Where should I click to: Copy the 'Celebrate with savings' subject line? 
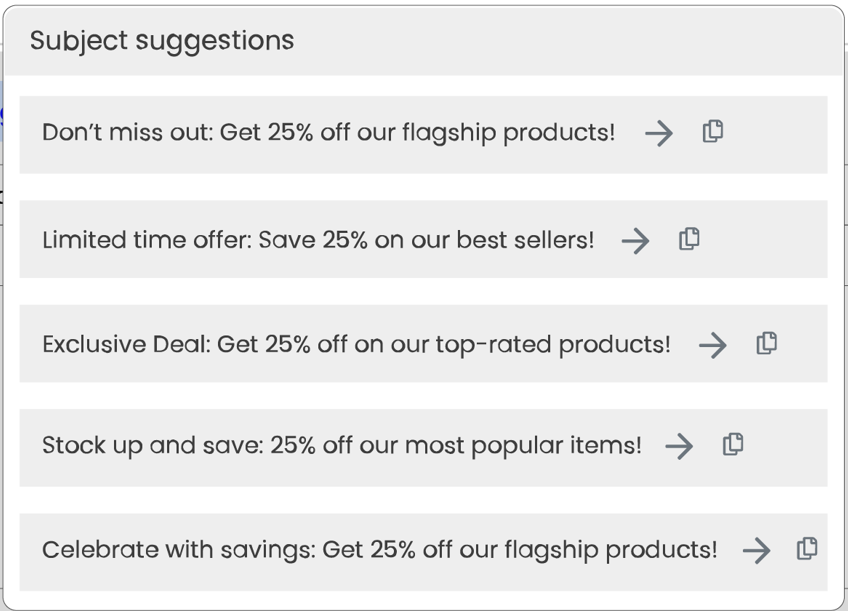(807, 549)
